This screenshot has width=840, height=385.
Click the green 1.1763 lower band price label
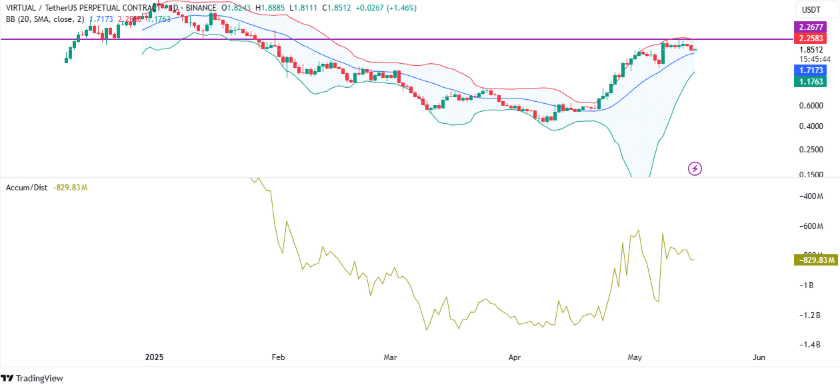pyautogui.click(x=811, y=81)
